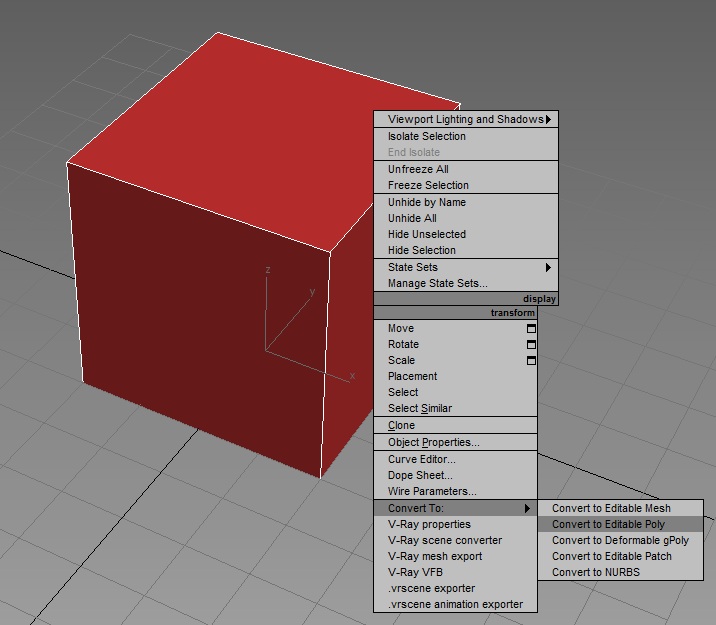Choose Hide Selection
This screenshot has height=625, width=716.
[466, 250]
